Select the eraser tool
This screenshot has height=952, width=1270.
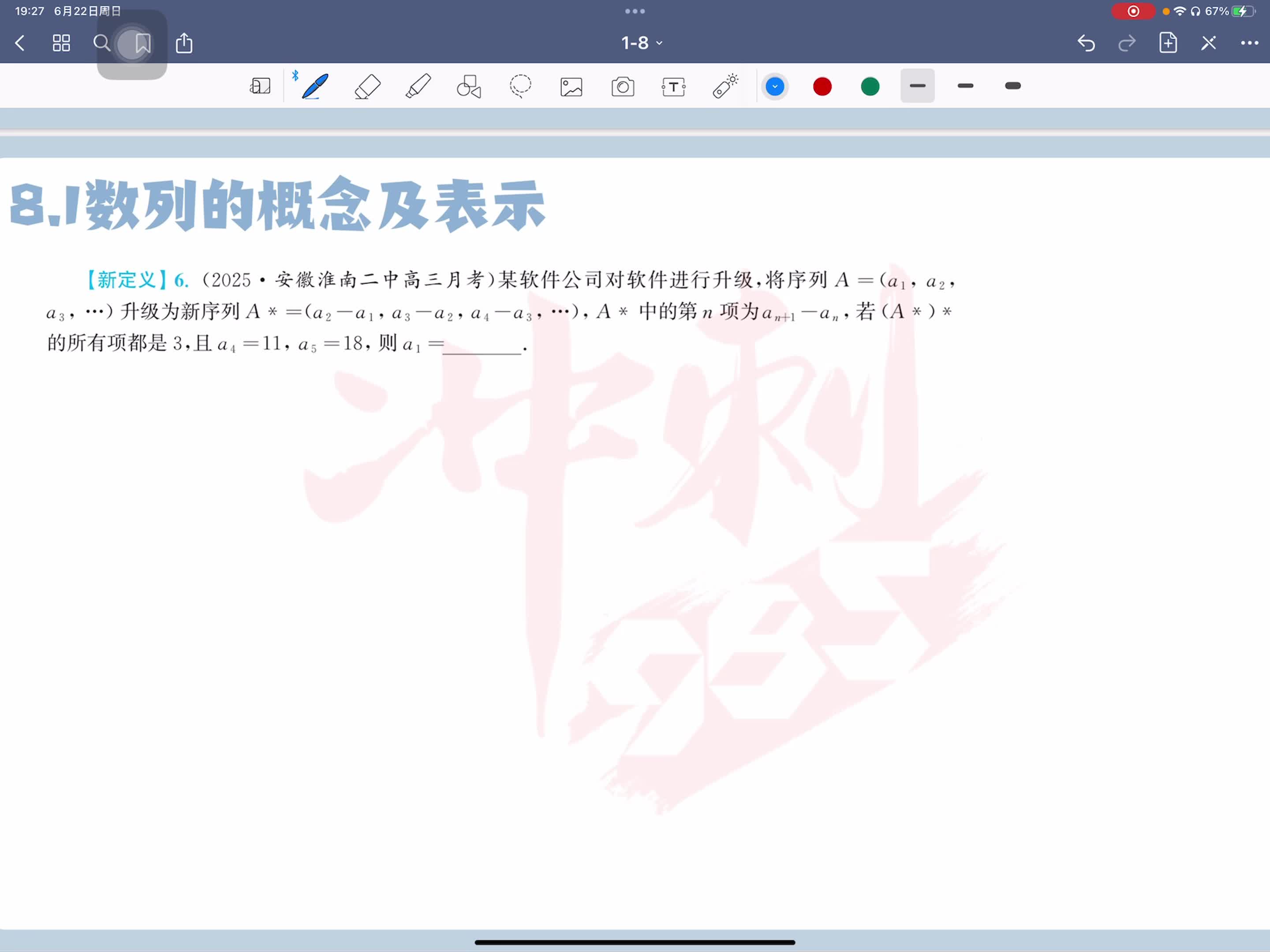click(x=367, y=87)
